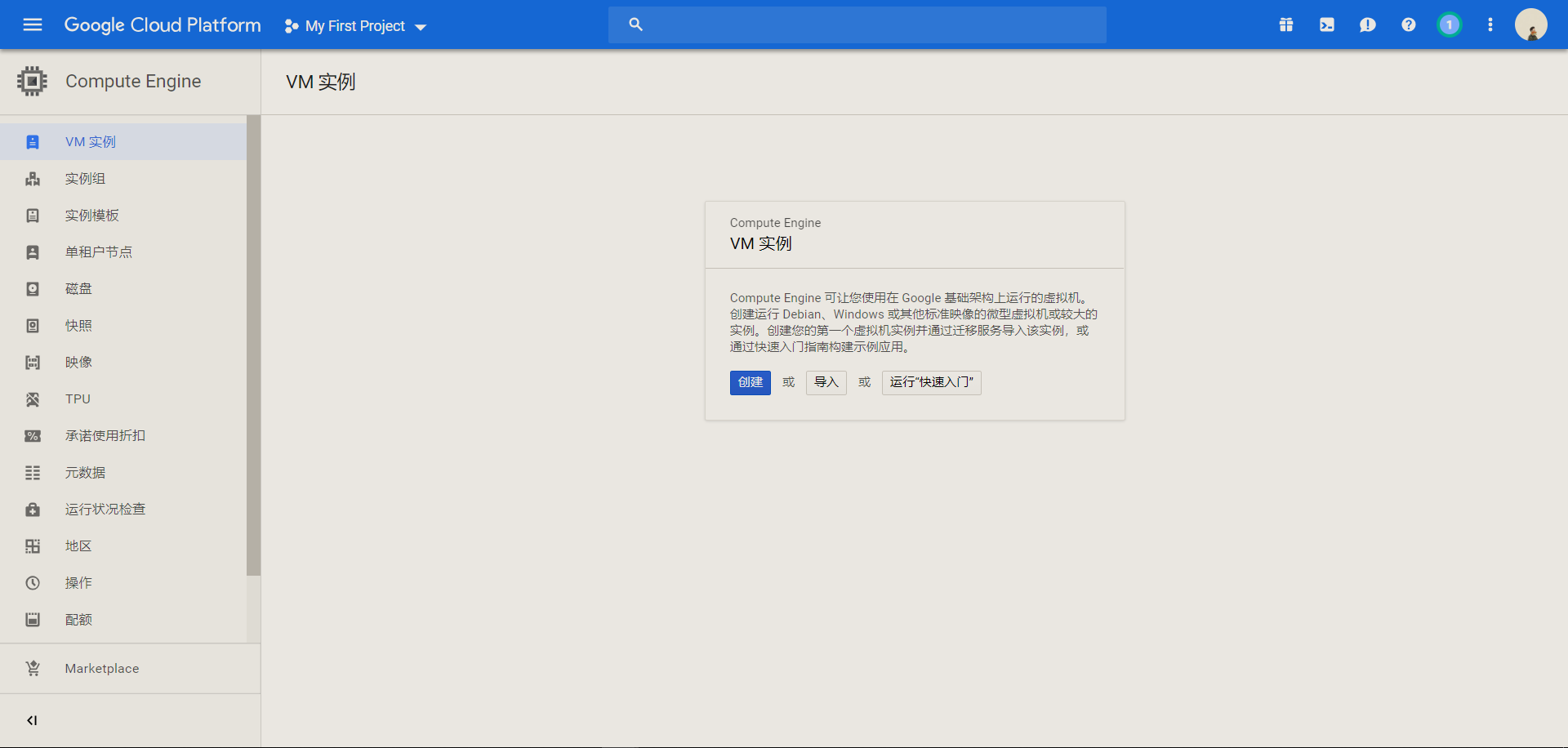1568x748 pixels.
Task: Click the 配额 quota icon
Action: [x=33, y=620]
